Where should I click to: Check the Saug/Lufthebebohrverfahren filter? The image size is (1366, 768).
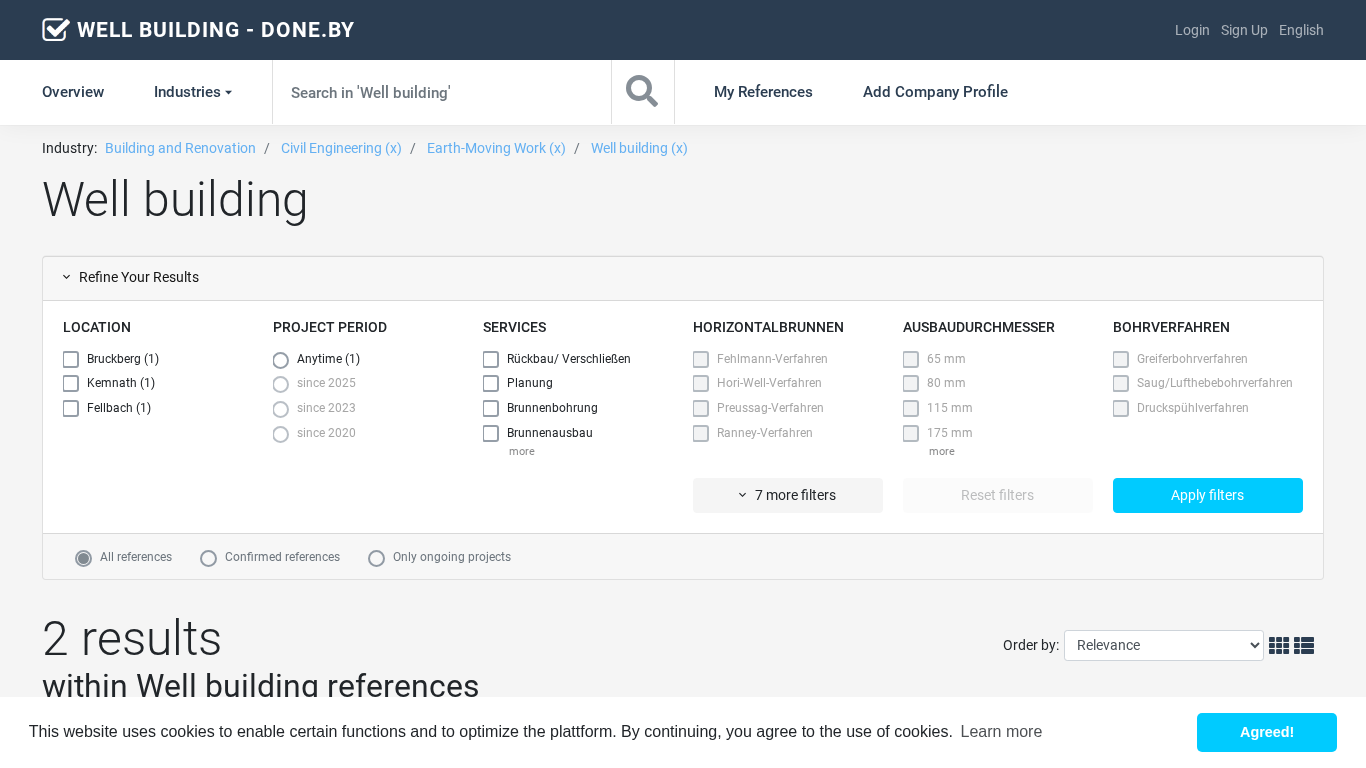[x=1121, y=384]
